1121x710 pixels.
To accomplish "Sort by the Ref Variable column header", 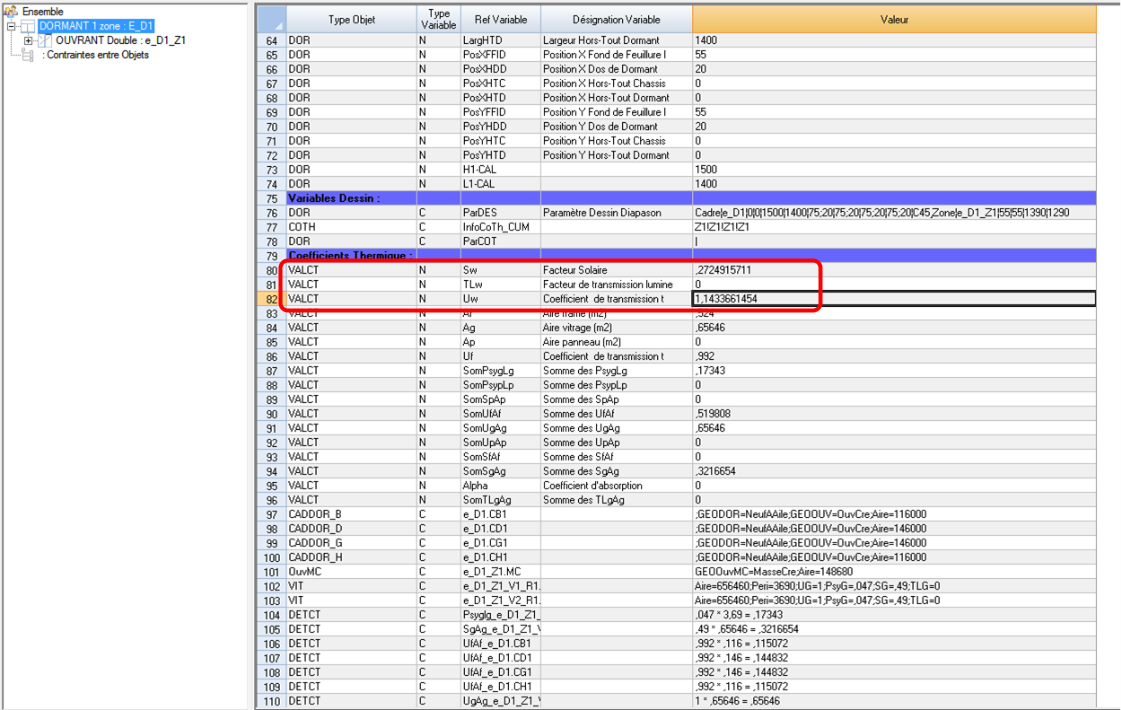I will coord(500,19).
